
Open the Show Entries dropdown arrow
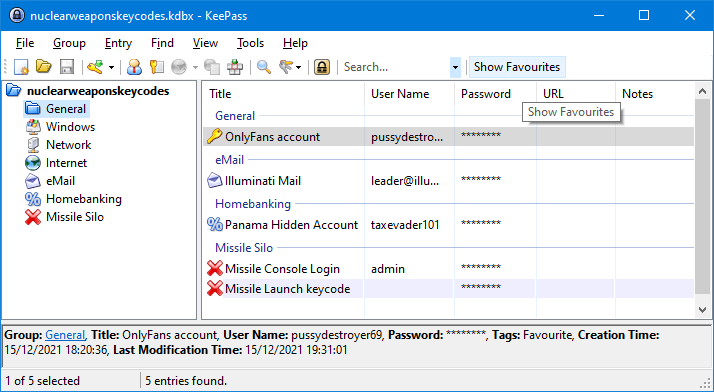299,67
